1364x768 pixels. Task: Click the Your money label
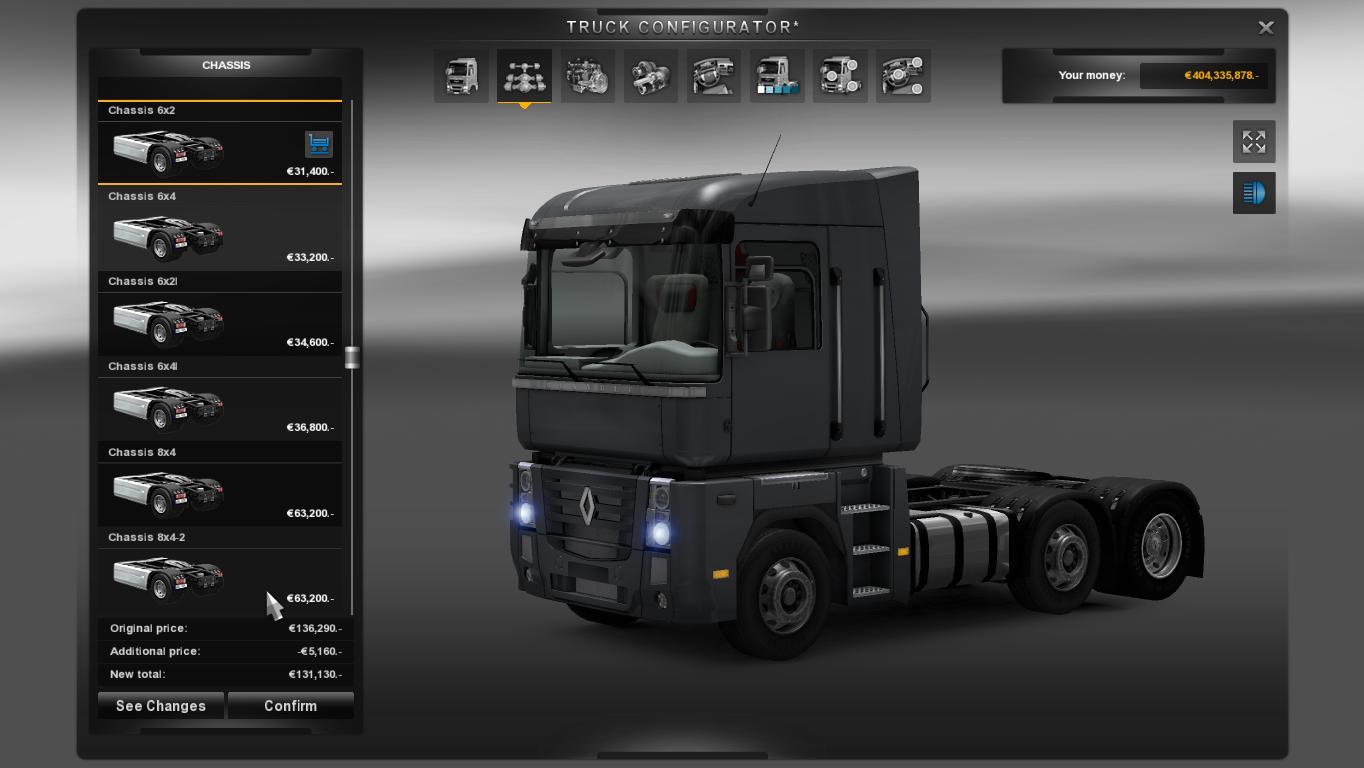[x=1092, y=75]
